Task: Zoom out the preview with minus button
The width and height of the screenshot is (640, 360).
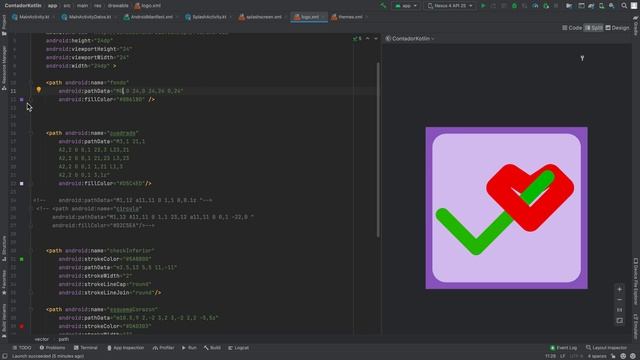Action: 619,300
